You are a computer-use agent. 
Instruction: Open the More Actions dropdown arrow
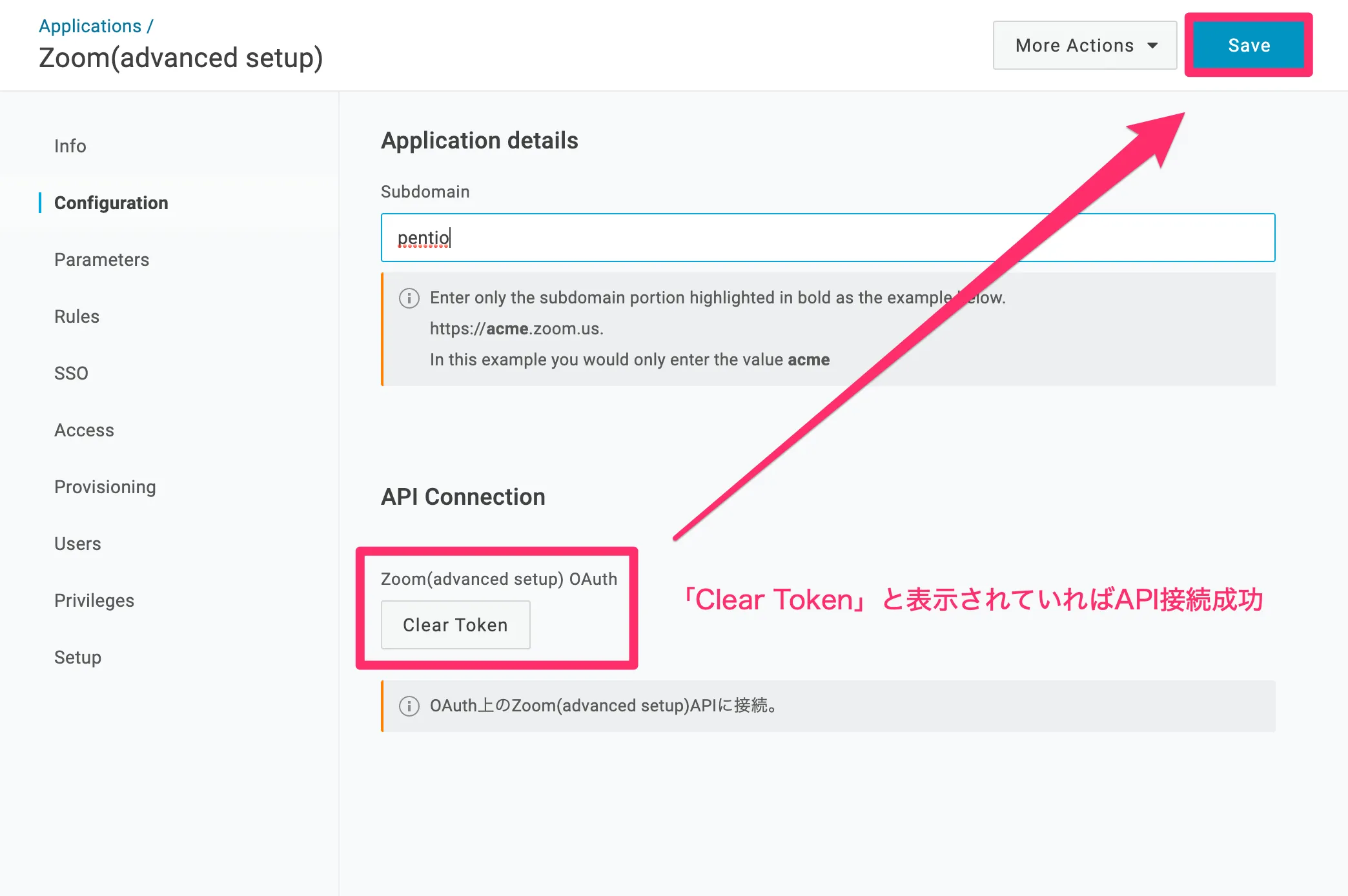click(x=1152, y=46)
